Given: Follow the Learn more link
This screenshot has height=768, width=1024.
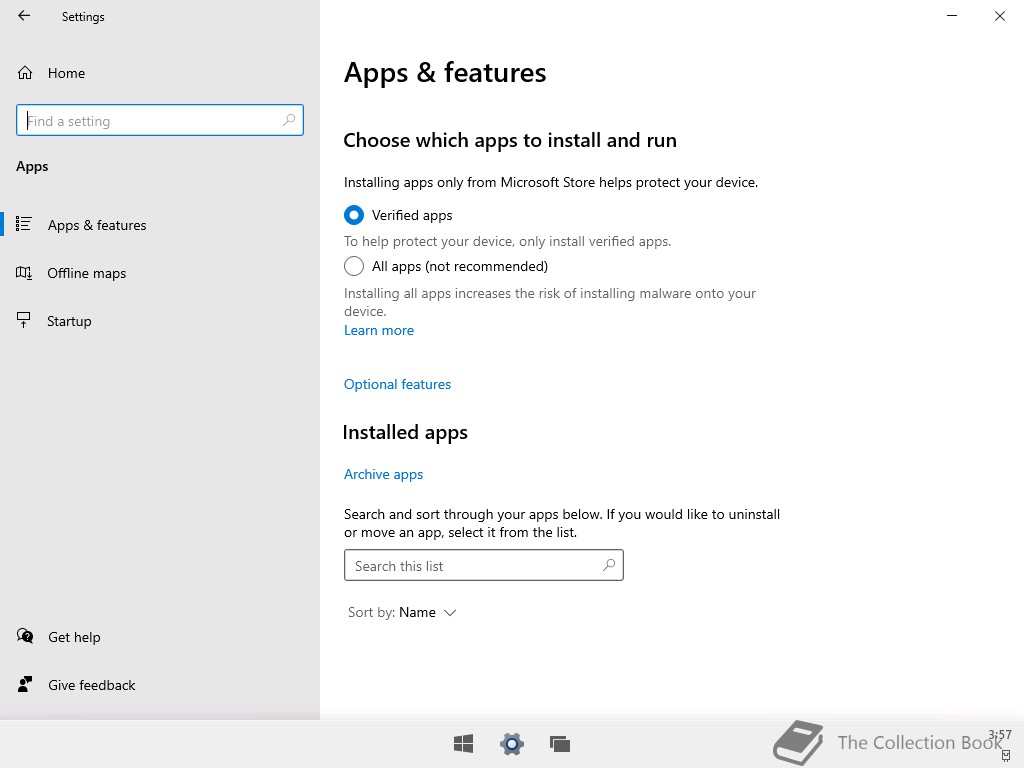Looking at the screenshot, I should [379, 330].
